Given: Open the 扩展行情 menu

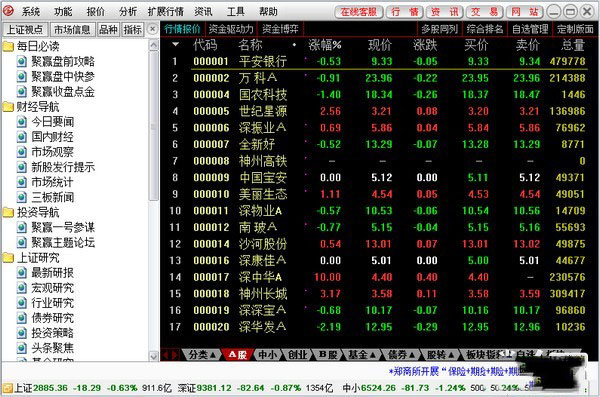Looking at the screenshot, I should coord(166,12).
